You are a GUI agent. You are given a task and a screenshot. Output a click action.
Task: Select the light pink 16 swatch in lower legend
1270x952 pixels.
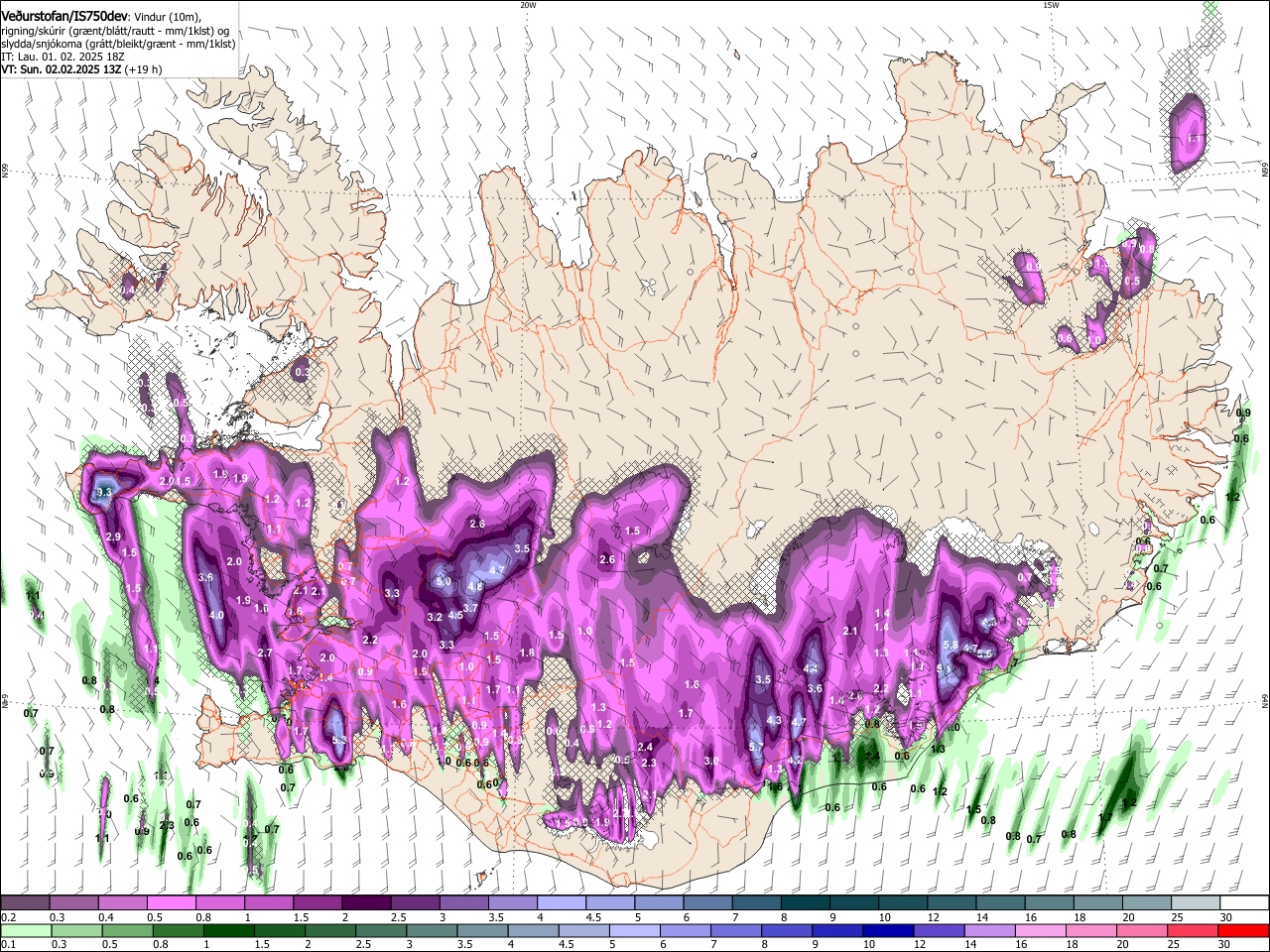point(1041,930)
